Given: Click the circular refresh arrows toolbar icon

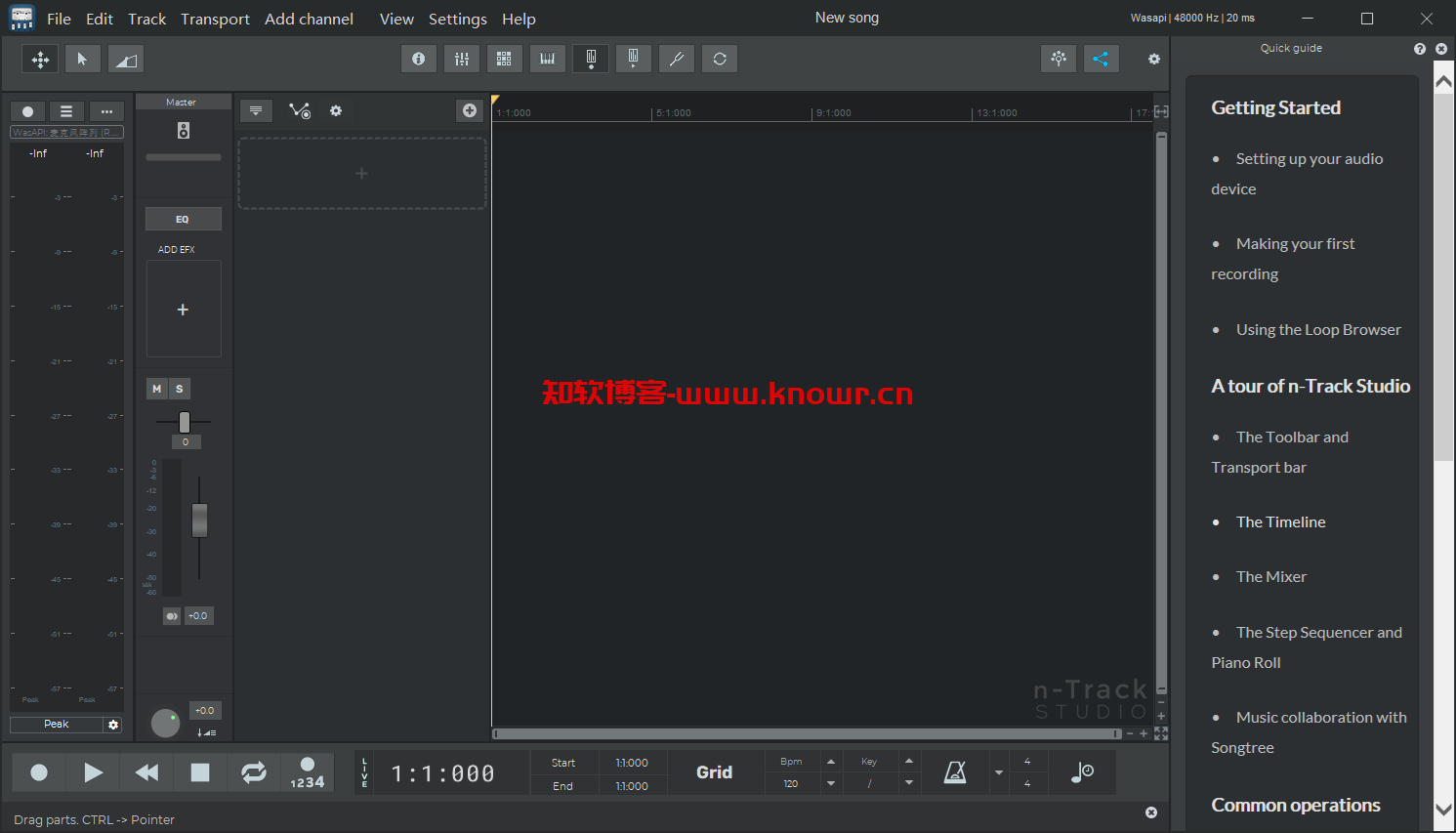Looking at the screenshot, I should pos(720,59).
